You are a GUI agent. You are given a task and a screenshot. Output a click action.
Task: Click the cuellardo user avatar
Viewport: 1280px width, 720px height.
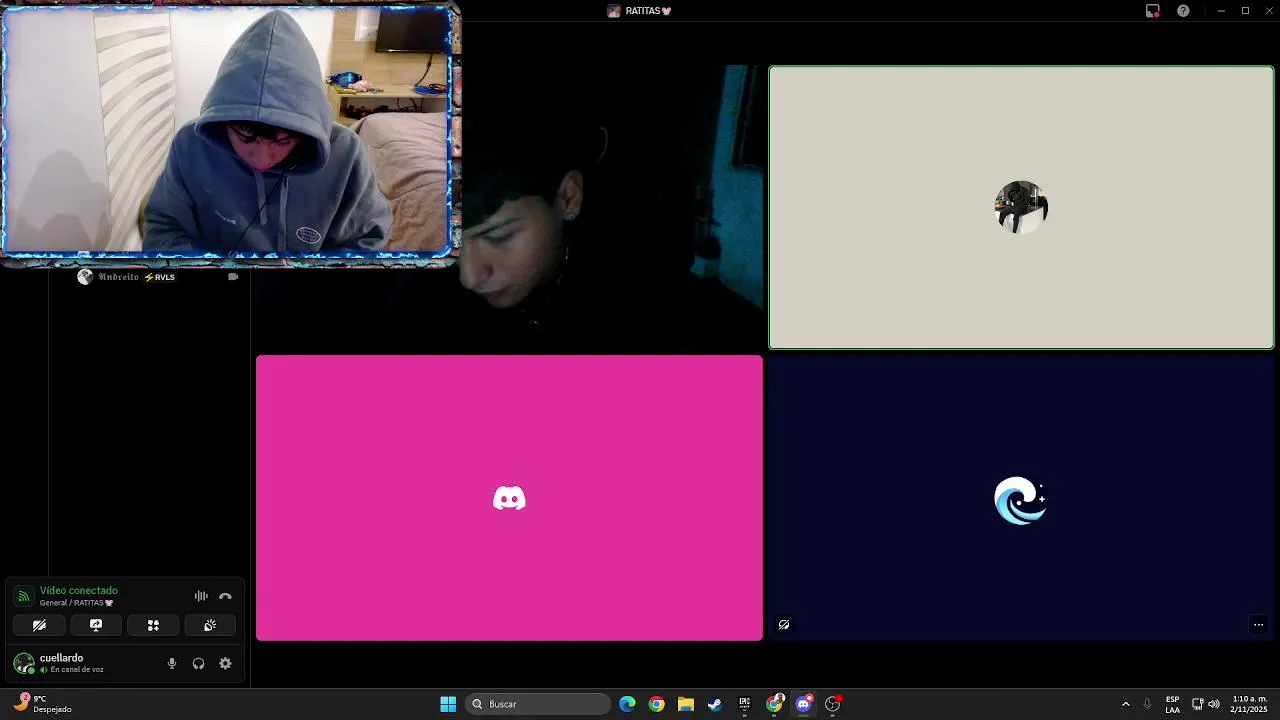pos(23,663)
